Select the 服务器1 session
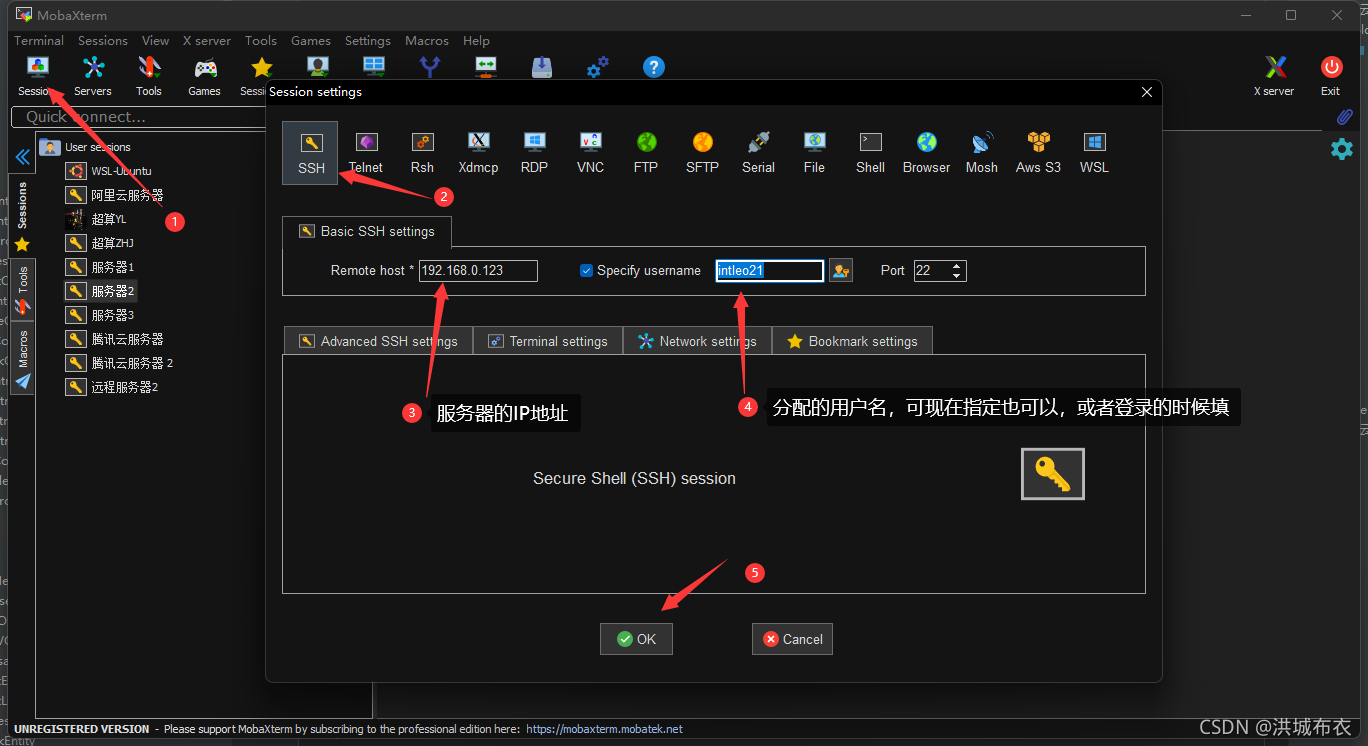 click(100, 267)
